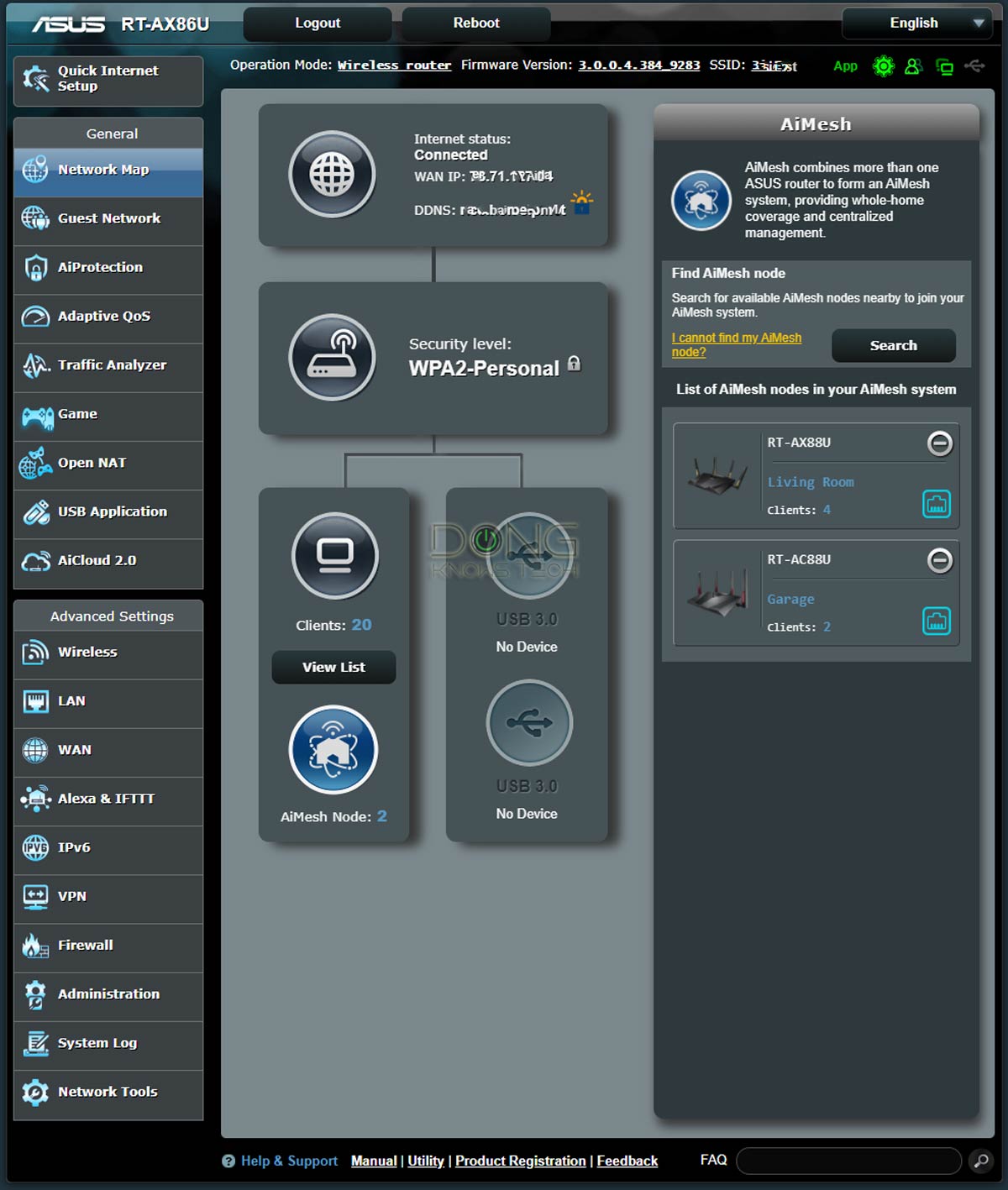Image resolution: width=1008 pixels, height=1190 pixels.
Task: Go to the Wireless advanced settings
Action: (108, 653)
